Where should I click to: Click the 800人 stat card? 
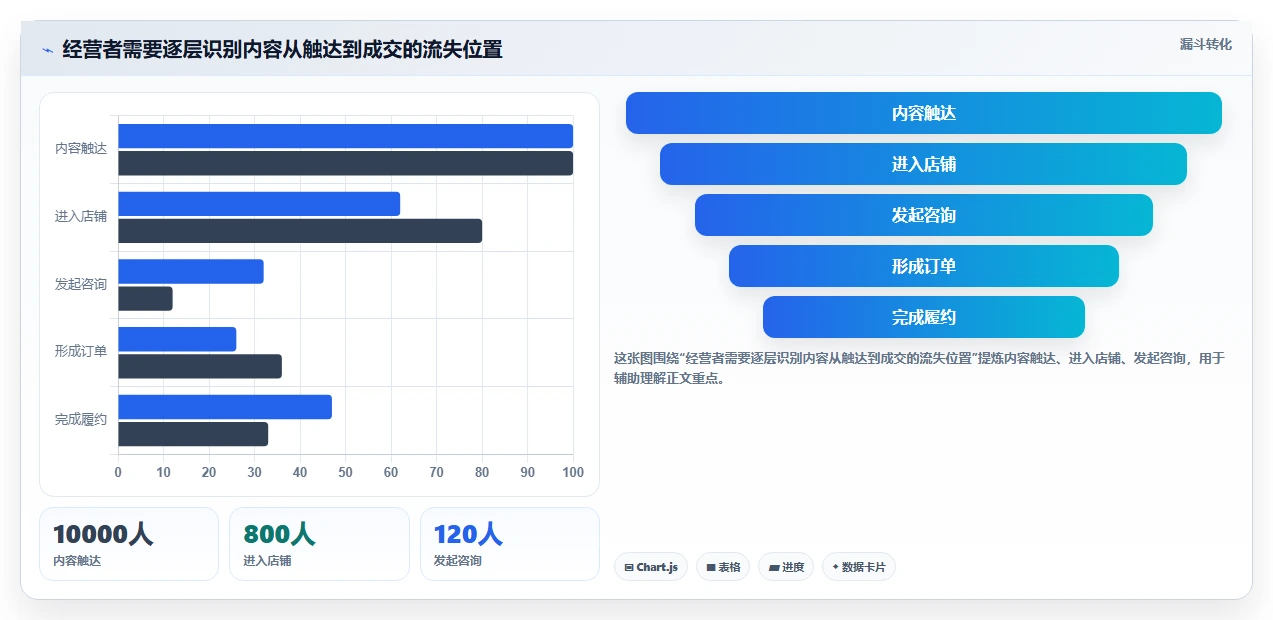[319, 544]
